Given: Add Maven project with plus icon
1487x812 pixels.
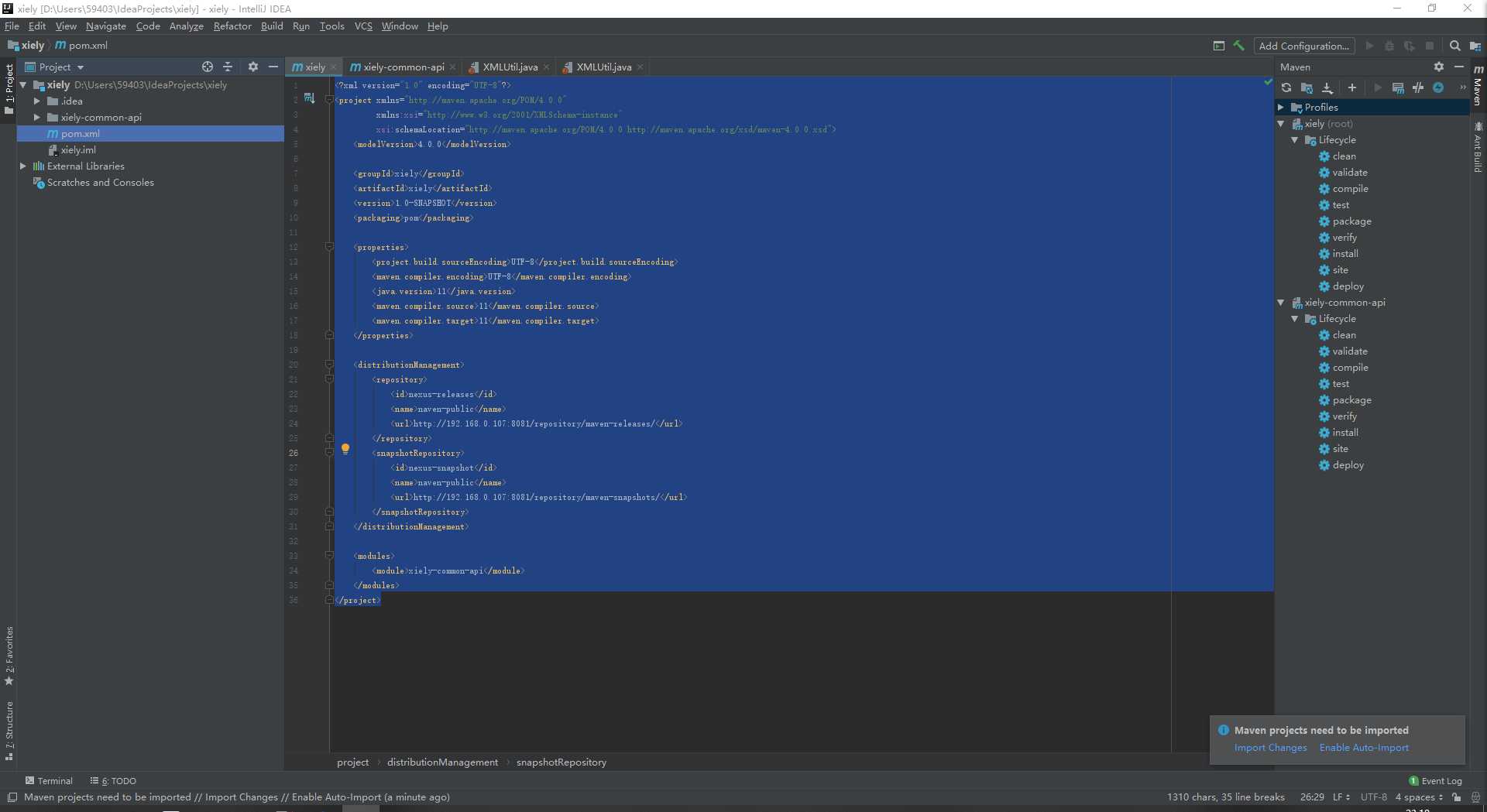Looking at the screenshot, I should click(1352, 87).
